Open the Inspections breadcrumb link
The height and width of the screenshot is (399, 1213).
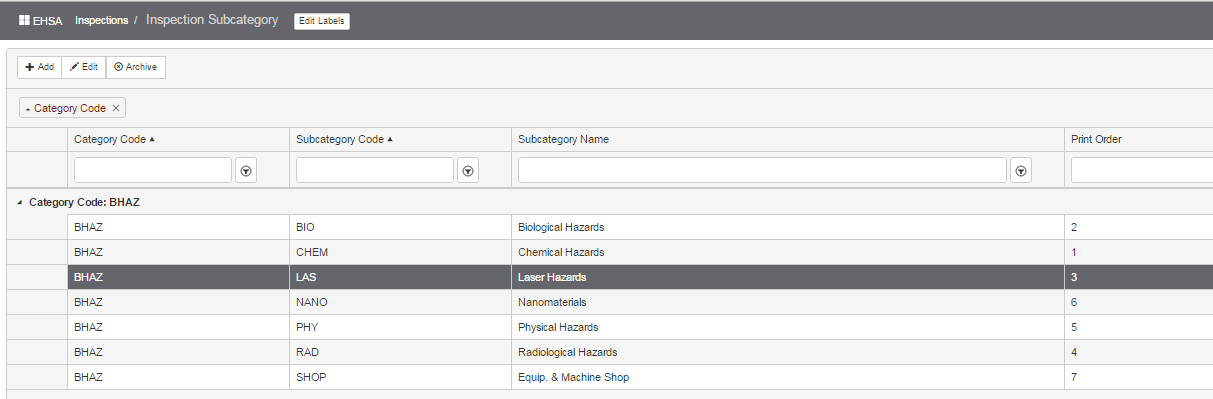[x=101, y=21]
